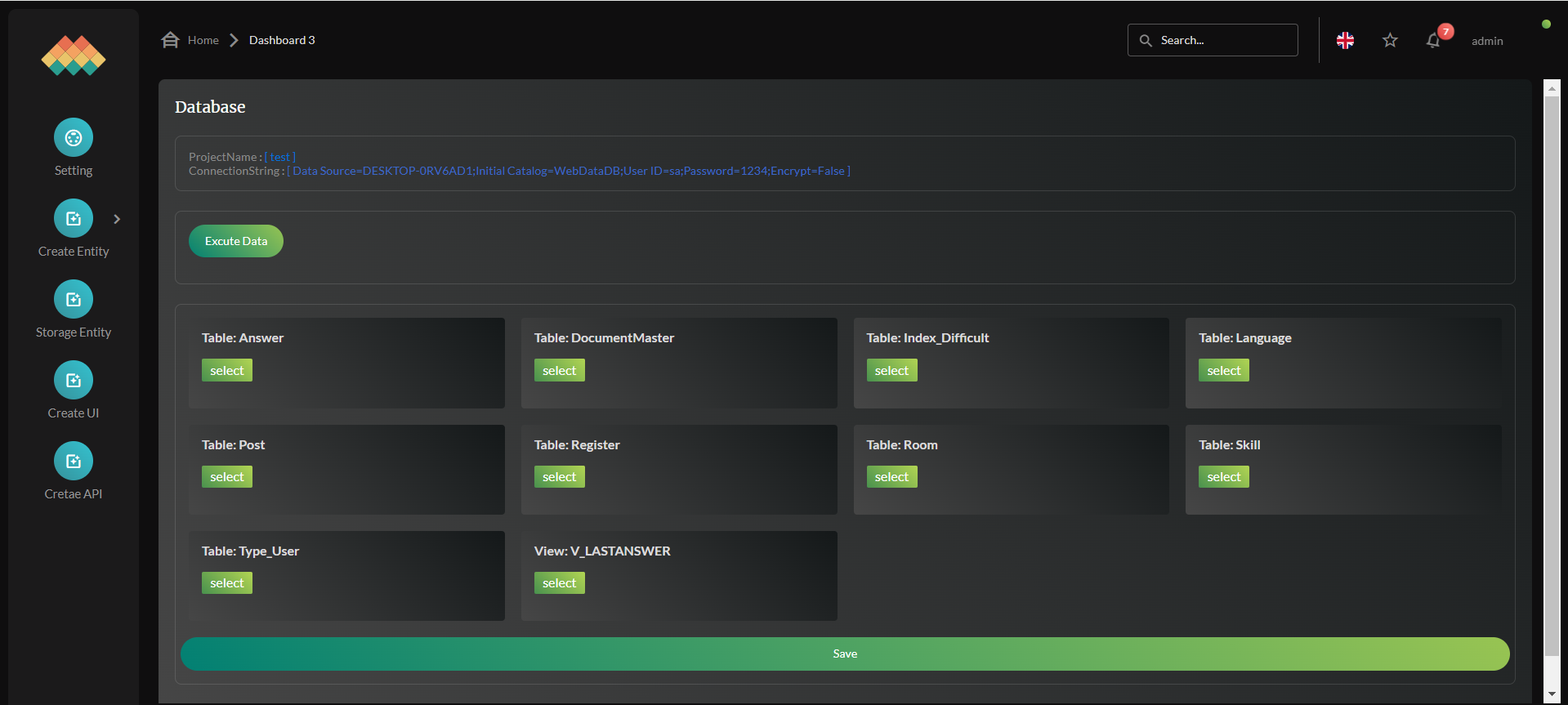This screenshot has height=705, width=1568.
Task: Select the Index_Difficult table
Action: click(891, 370)
